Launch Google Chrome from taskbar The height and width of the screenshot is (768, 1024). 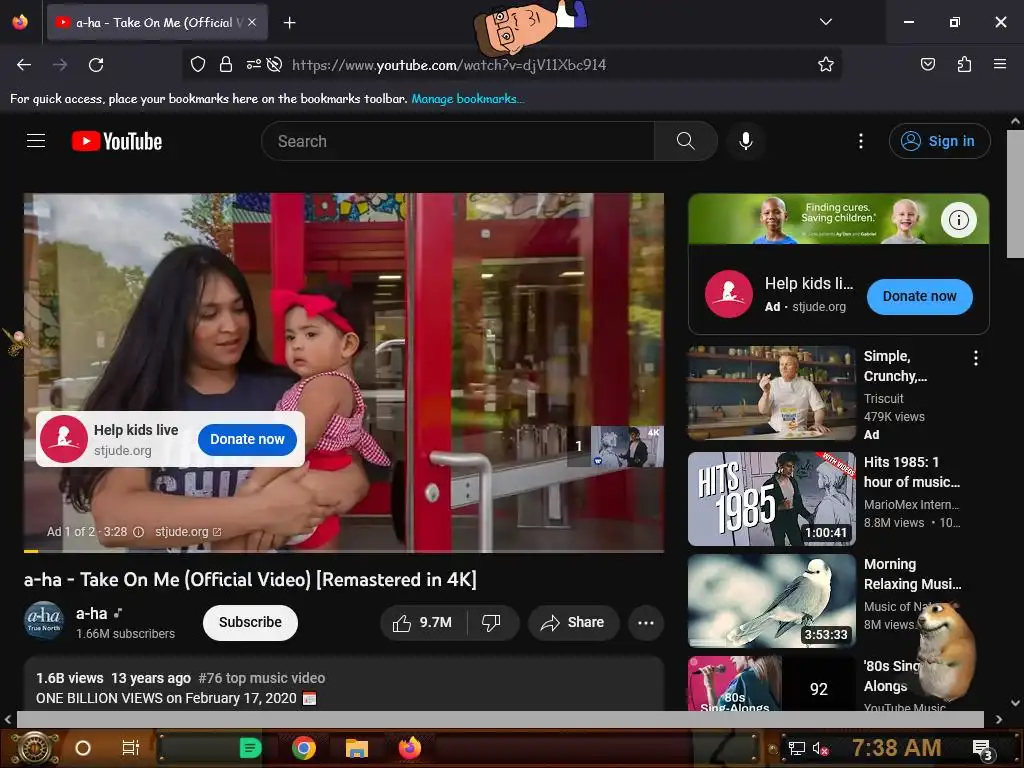coord(304,748)
